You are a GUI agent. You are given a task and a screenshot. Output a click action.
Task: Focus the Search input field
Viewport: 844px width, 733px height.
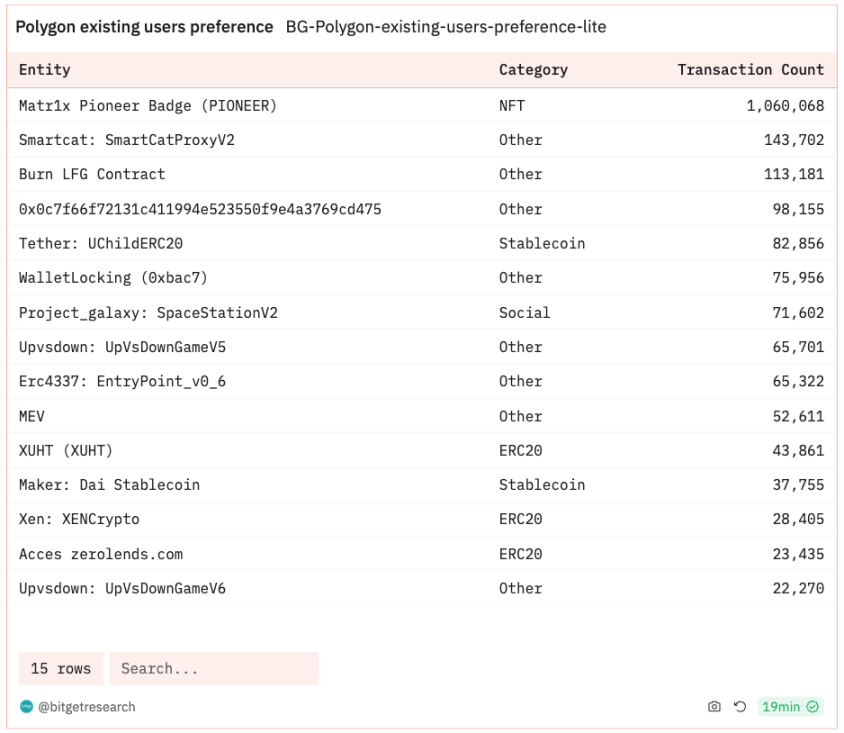214,668
